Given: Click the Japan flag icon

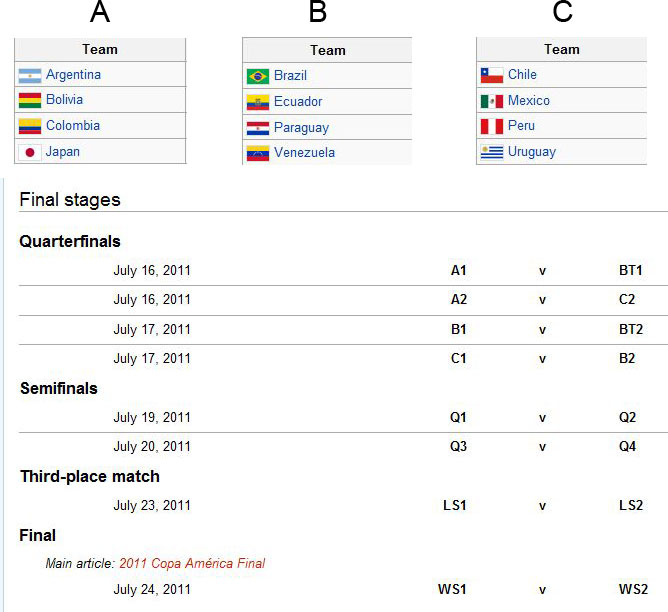Looking at the screenshot, I should tap(30, 152).
